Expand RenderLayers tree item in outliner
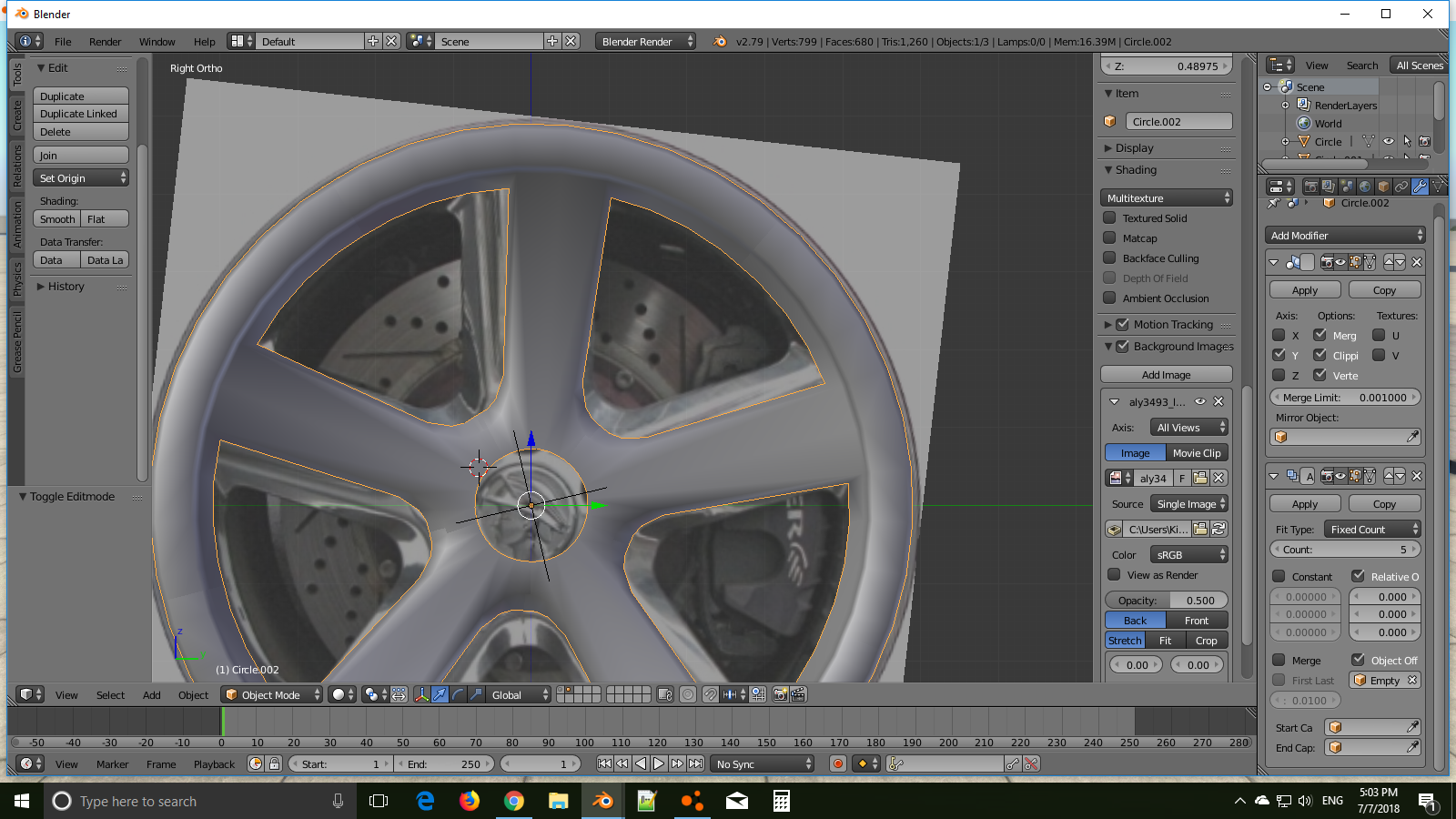 1285,106
